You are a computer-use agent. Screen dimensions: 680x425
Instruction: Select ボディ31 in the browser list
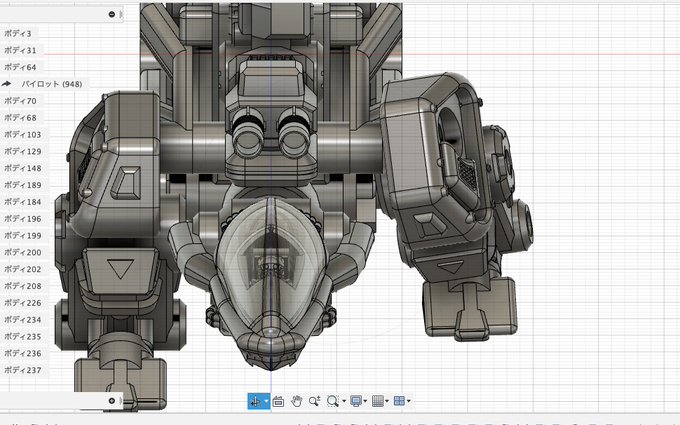[x=20, y=50]
